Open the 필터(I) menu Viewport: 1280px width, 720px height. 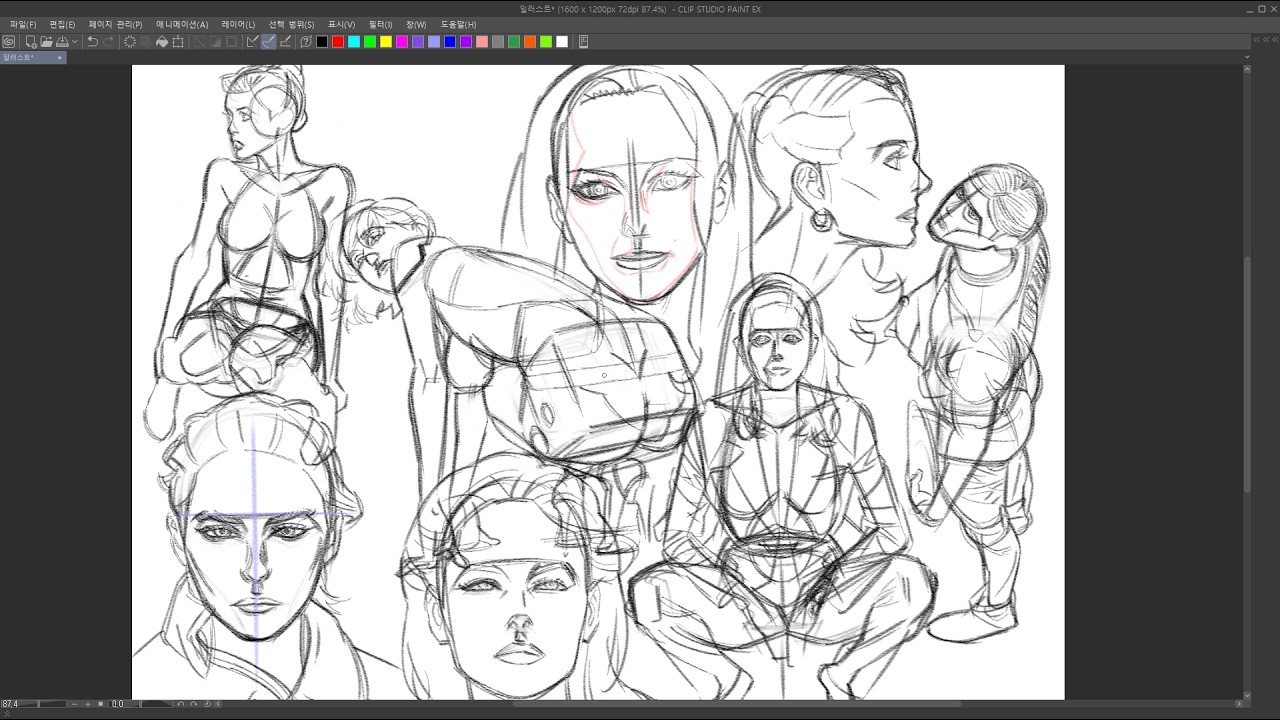coord(381,24)
